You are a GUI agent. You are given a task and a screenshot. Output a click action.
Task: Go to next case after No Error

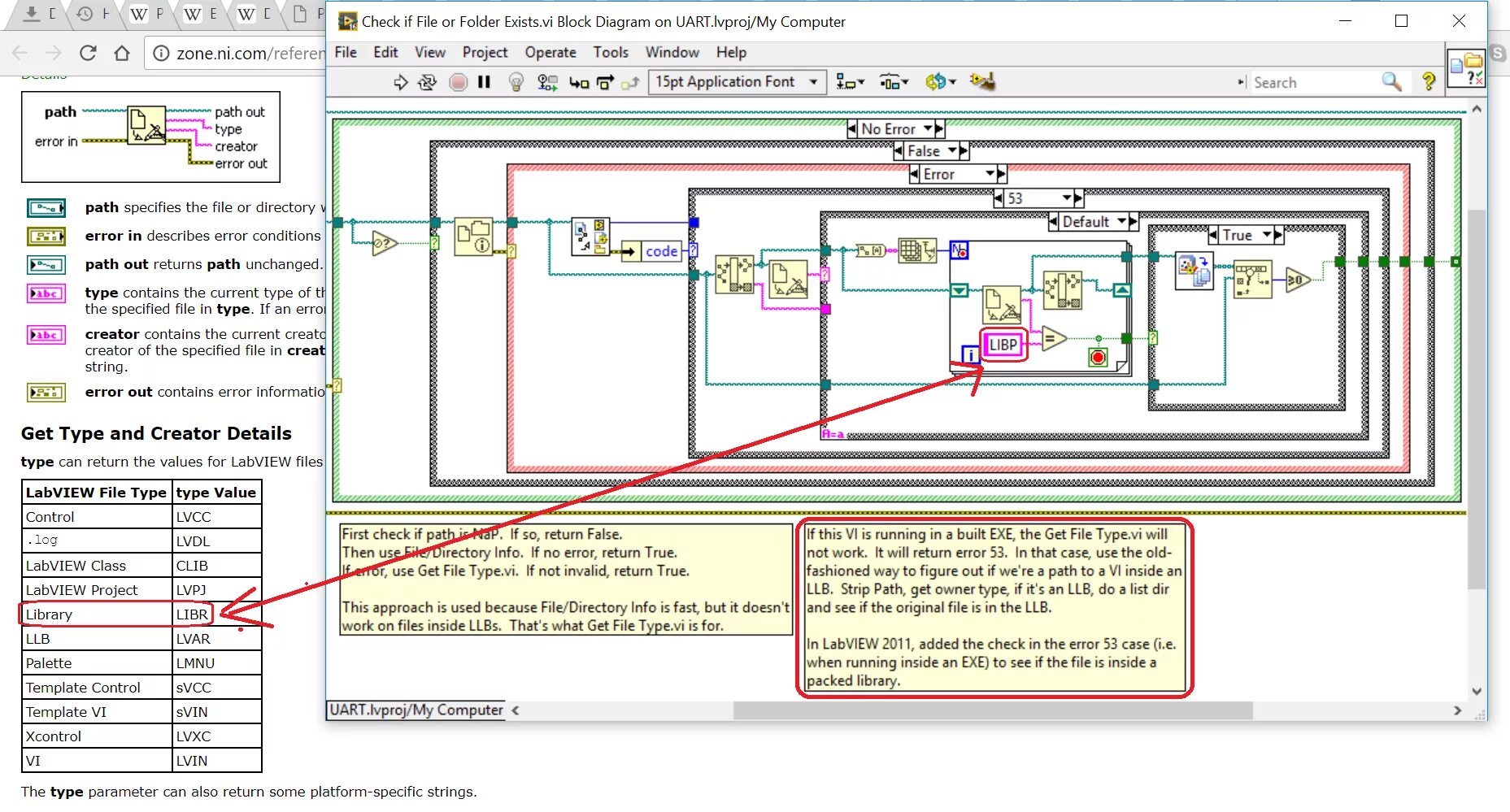[939, 128]
